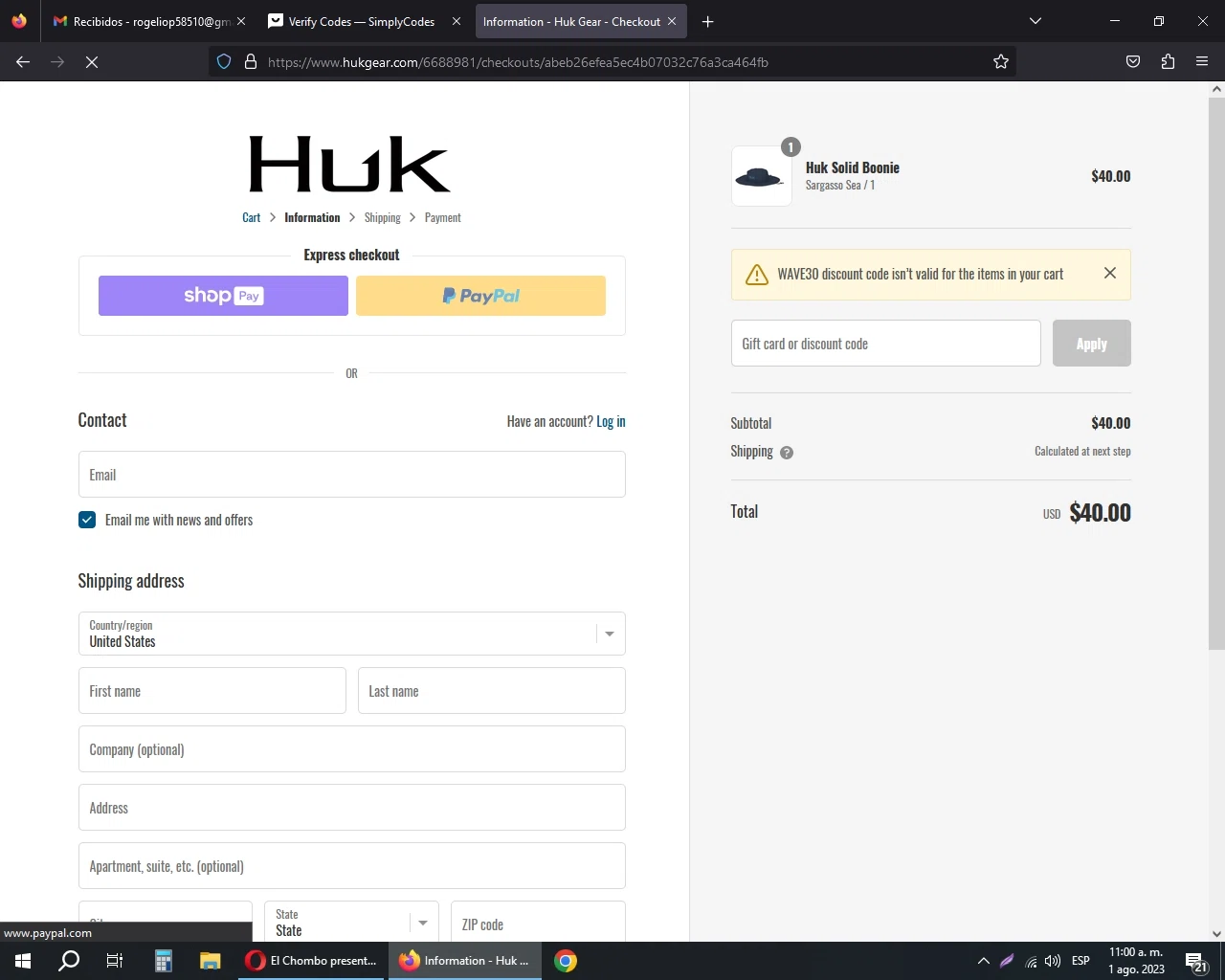This screenshot has width=1225, height=980.
Task: Go back to Cart breadcrumb
Action: (x=252, y=218)
